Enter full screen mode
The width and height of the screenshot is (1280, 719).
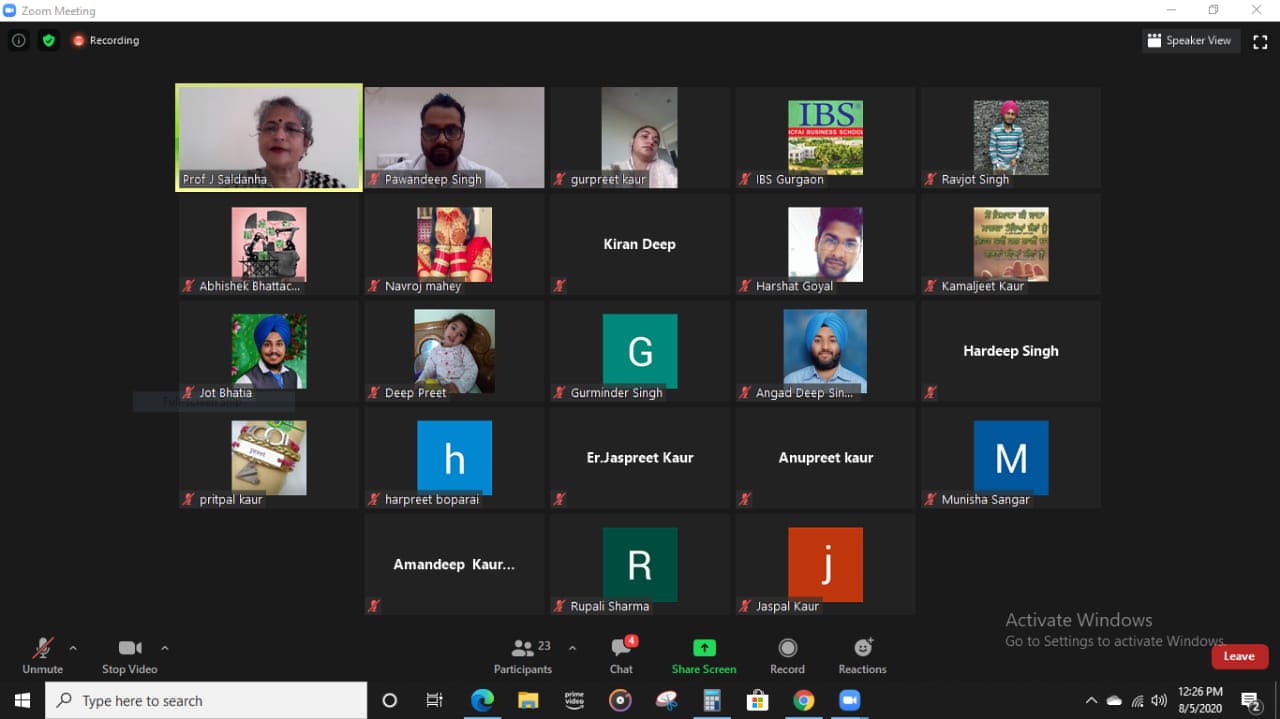pyautogui.click(x=1260, y=41)
